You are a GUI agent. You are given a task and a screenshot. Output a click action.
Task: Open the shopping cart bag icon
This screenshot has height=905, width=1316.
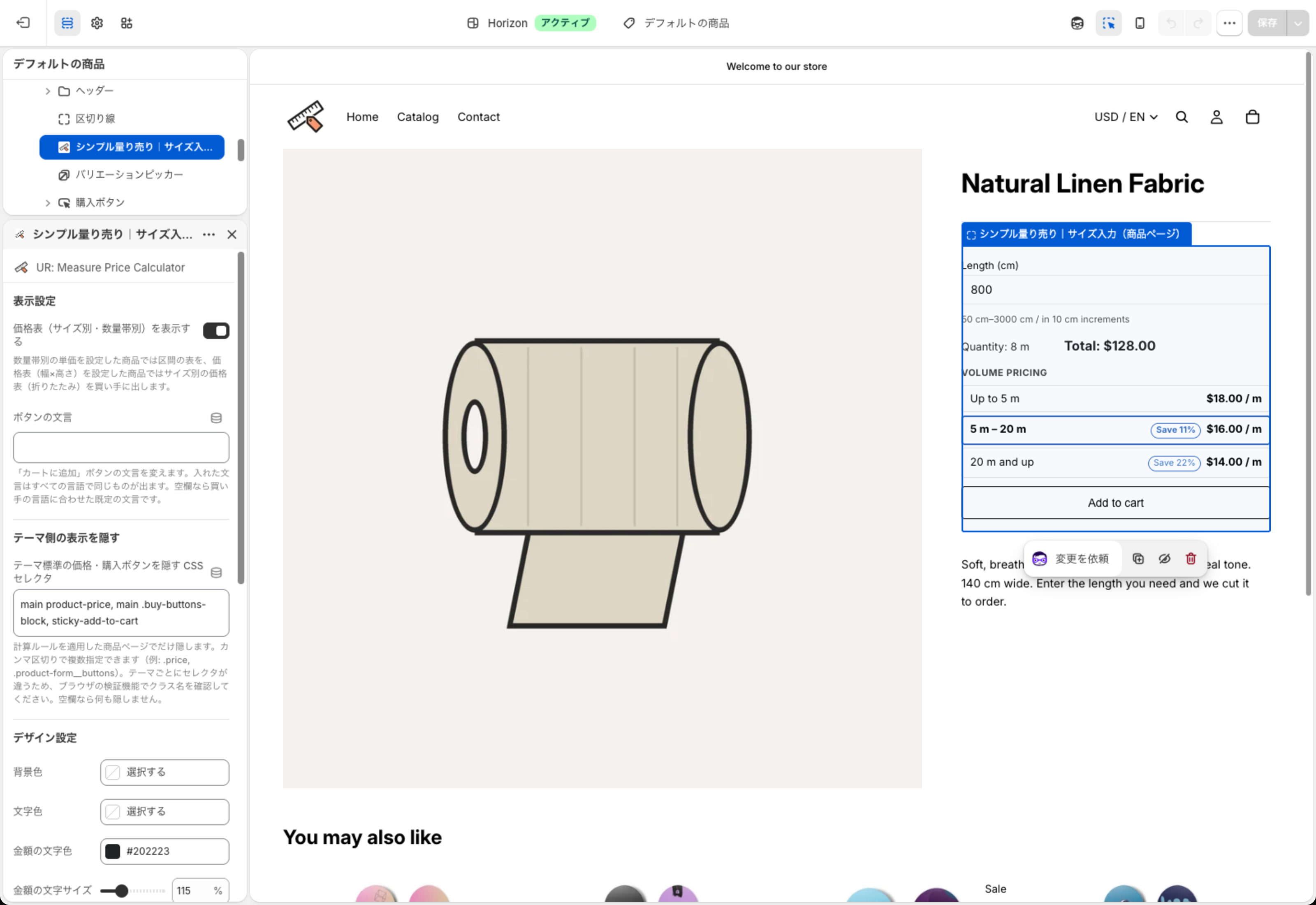[x=1252, y=117]
